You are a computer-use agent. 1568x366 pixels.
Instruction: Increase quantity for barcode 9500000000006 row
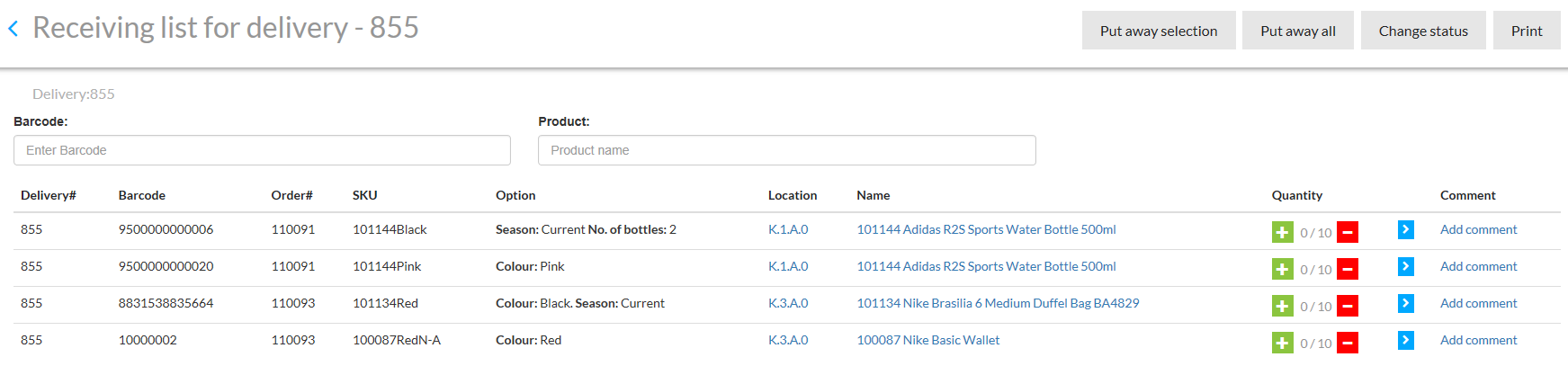click(x=1282, y=233)
